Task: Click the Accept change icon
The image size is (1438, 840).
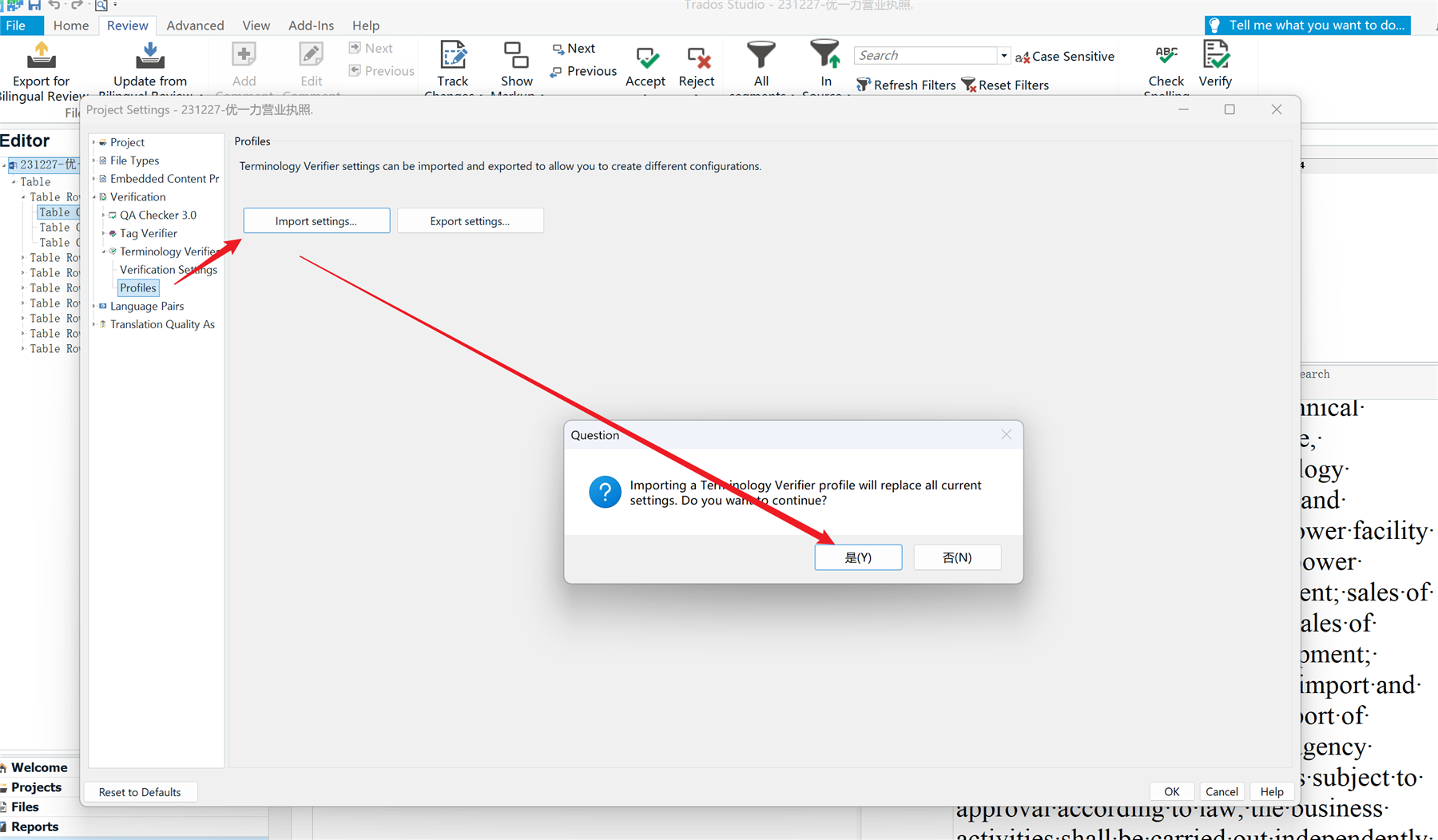Action: (x=646, y=58)
